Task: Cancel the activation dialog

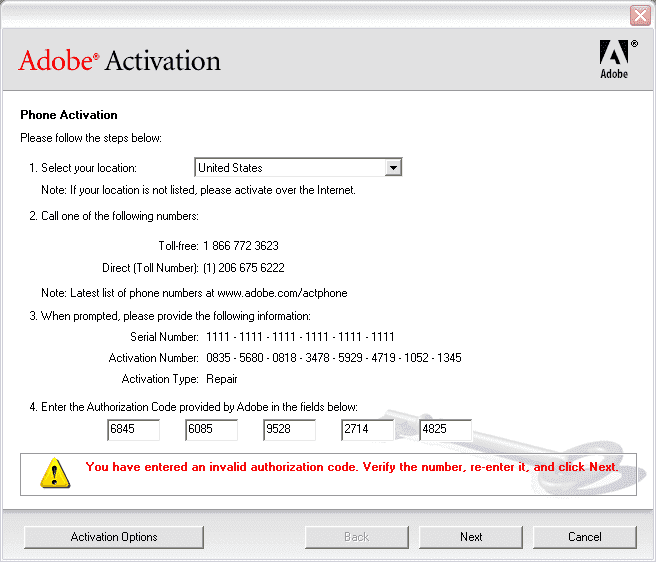Action: tap(584, 537)
